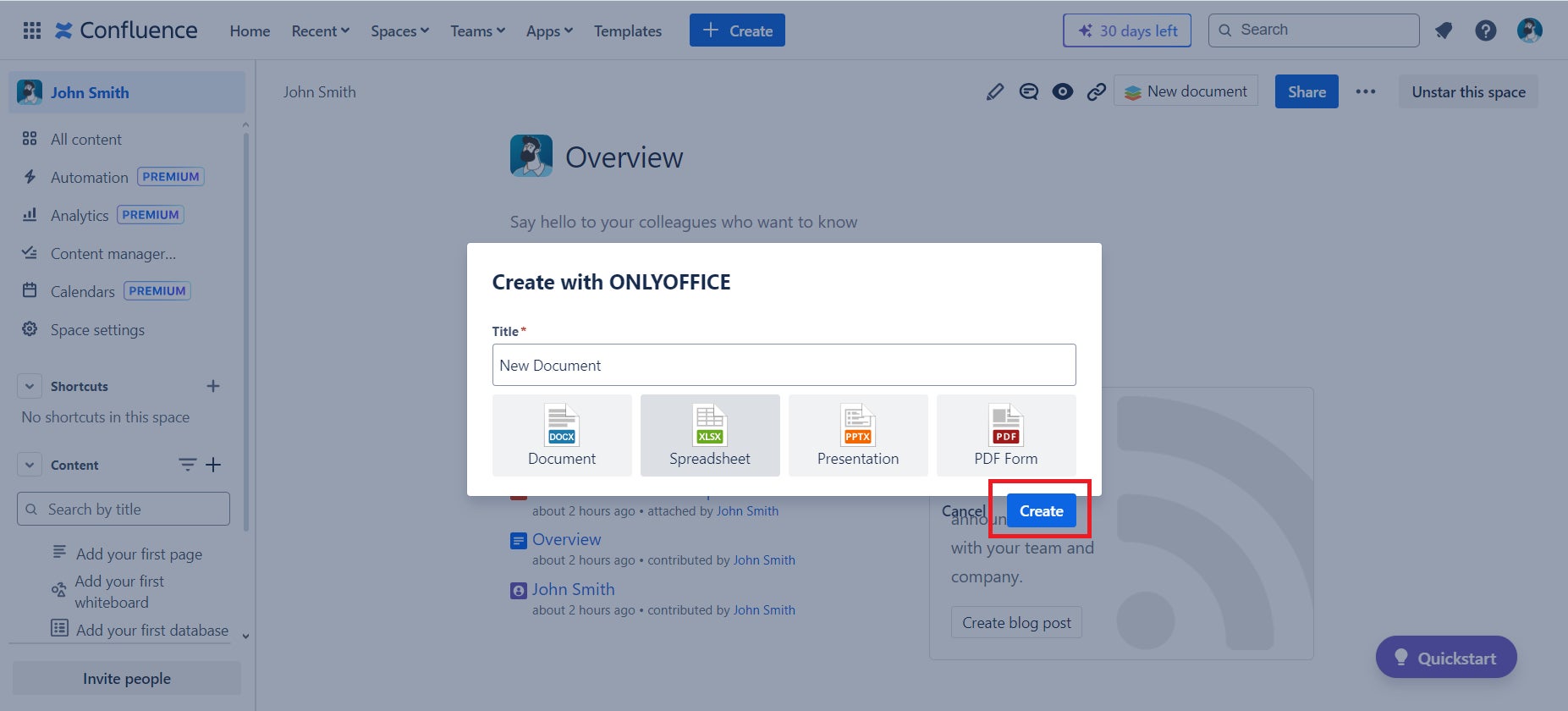Open the notifications bell icon

[1444, 30]
